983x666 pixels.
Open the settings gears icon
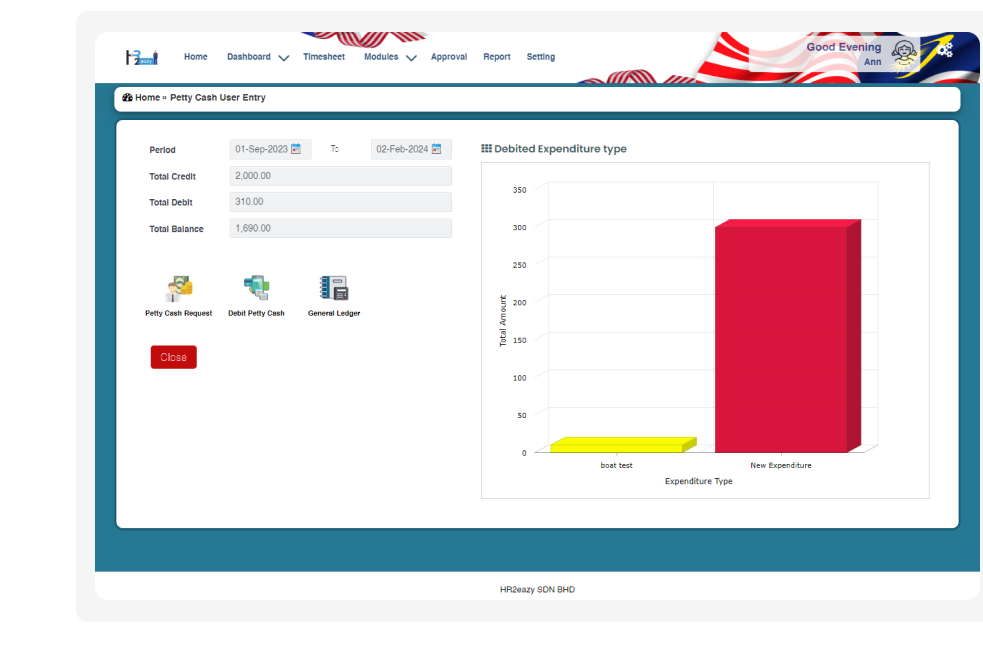click(x=945, y=49)
